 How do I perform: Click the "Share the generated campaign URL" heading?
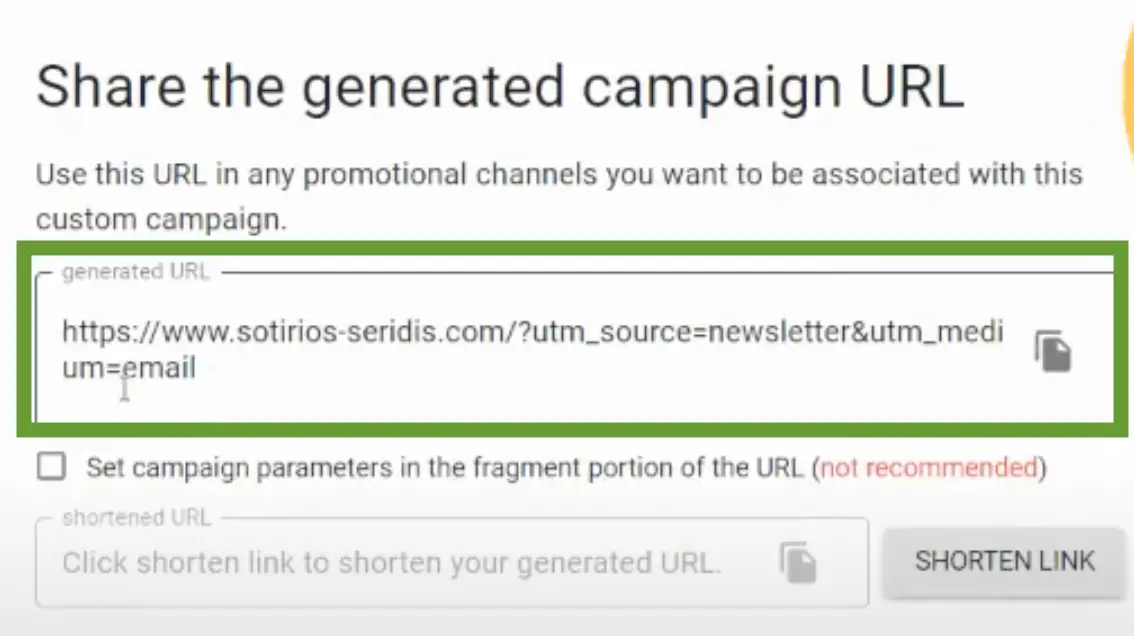pyautogui.click(x=500, y=88)
